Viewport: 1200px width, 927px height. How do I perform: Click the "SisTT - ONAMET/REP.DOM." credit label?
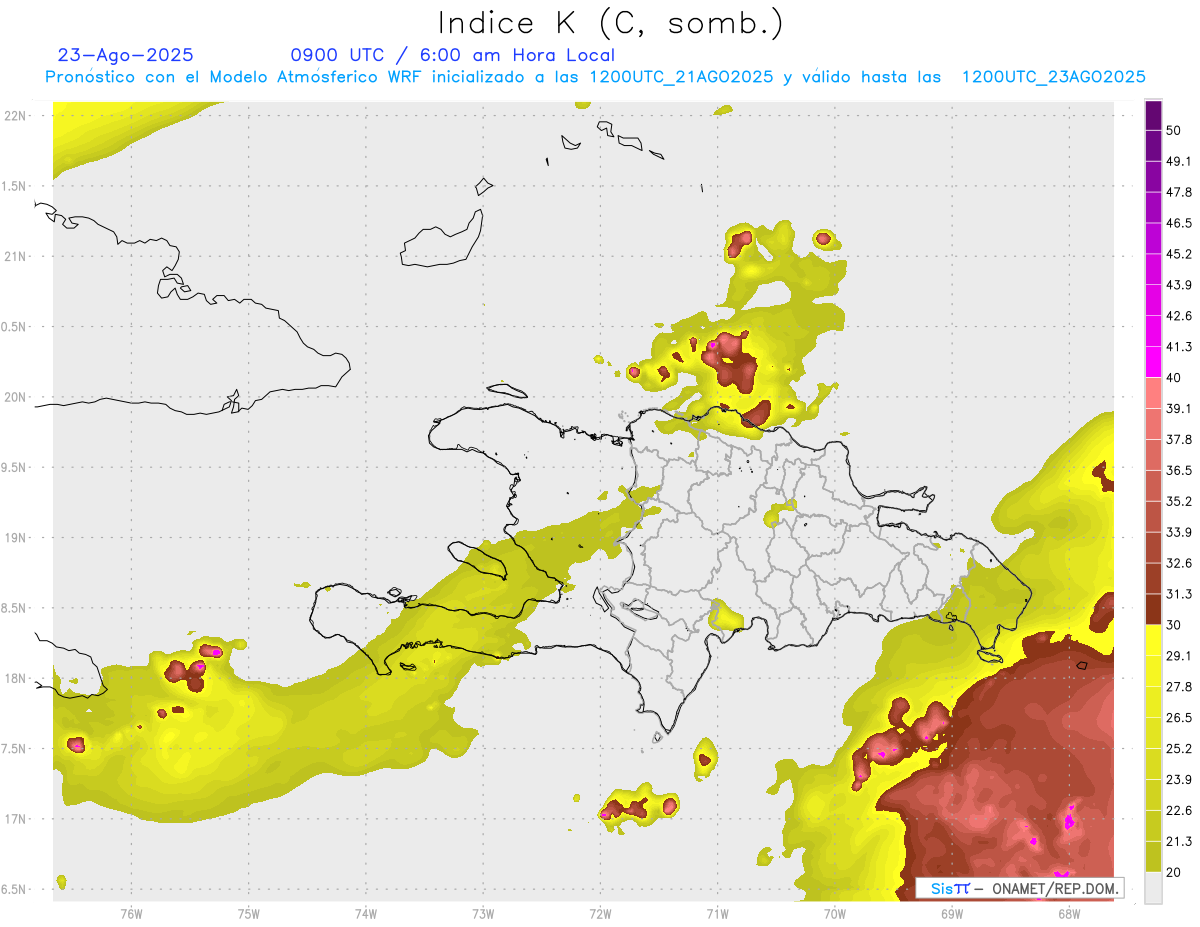[1019, 888]
